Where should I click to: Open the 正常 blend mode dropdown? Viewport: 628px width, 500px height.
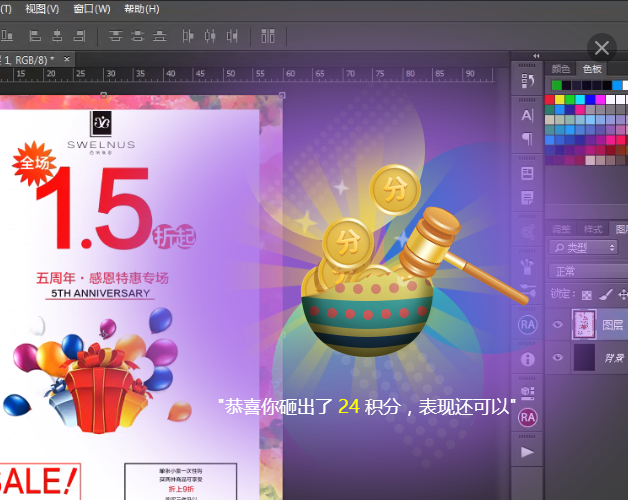pos(588,272)
